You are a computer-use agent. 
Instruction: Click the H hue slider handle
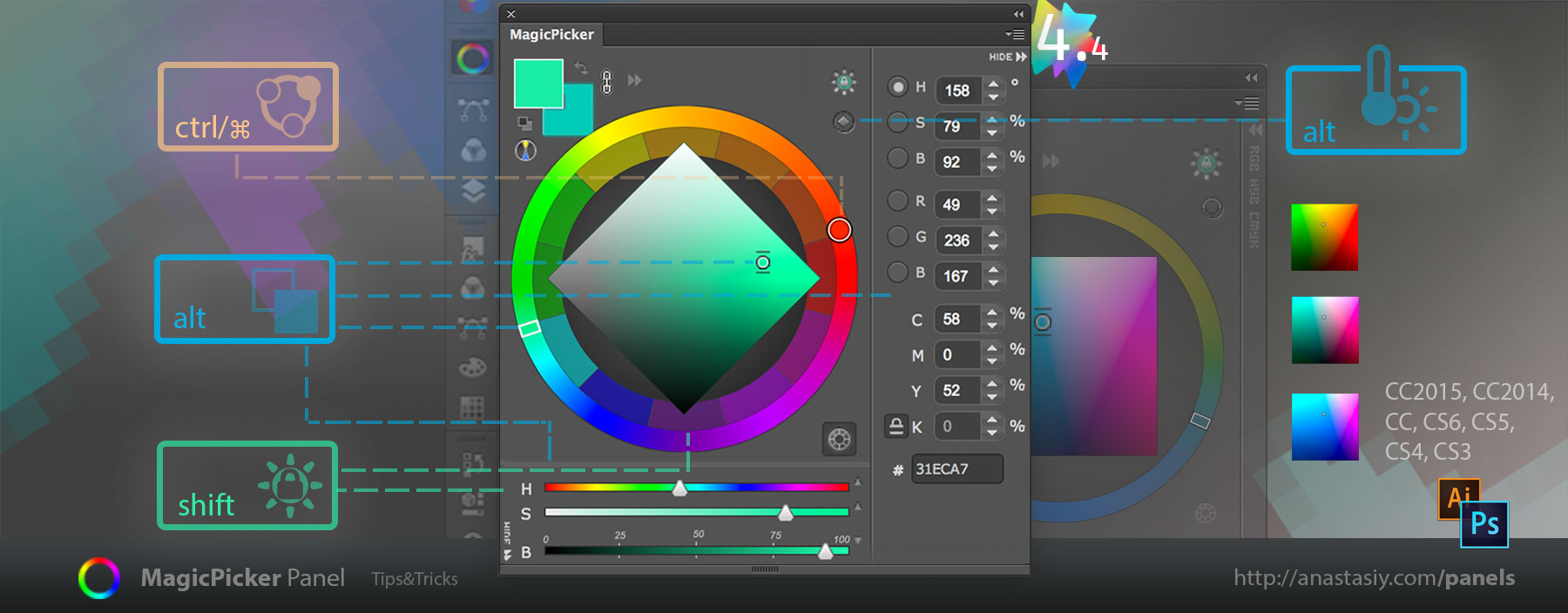[679, 488]
